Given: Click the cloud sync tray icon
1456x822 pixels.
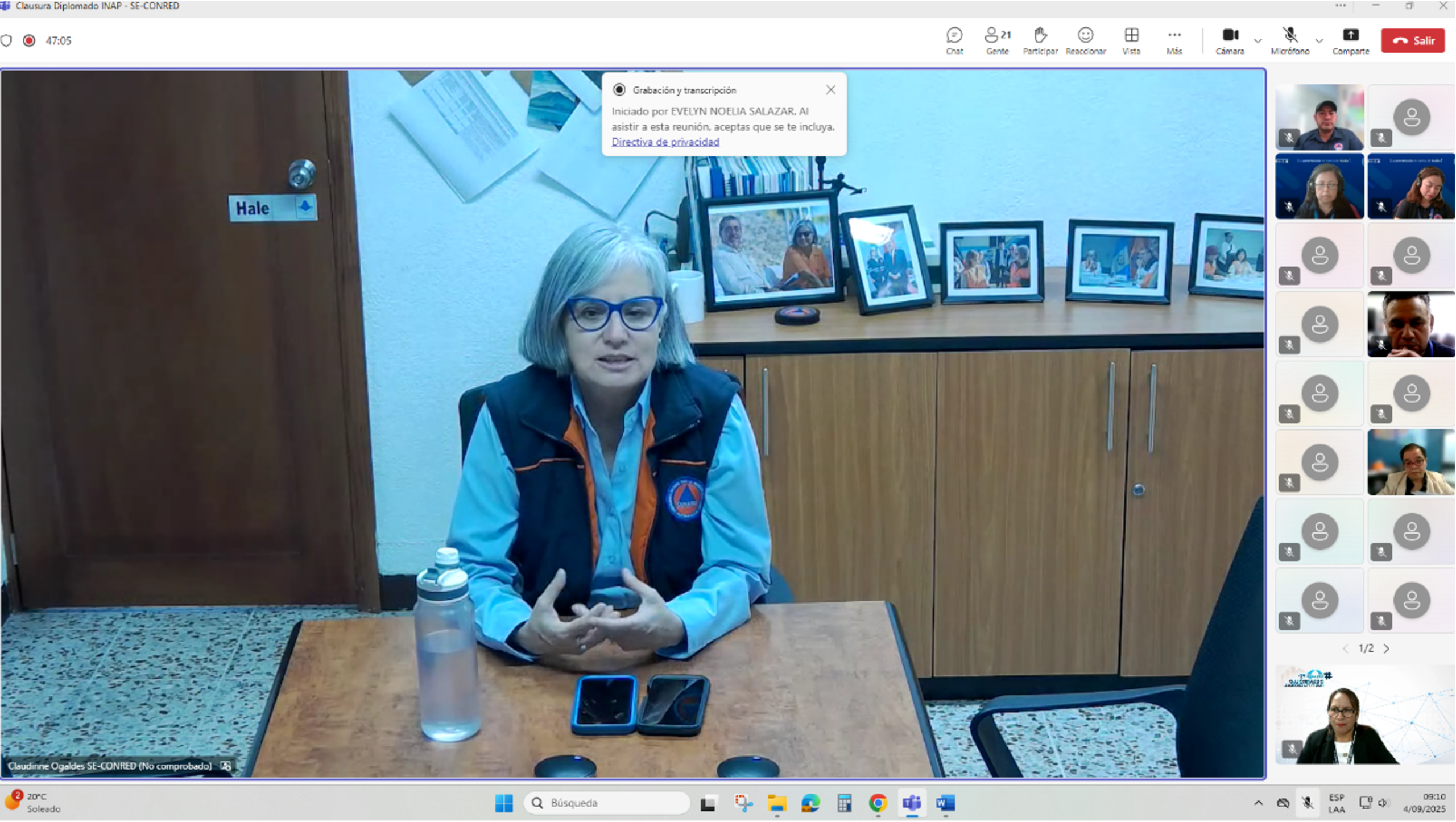Looking at the screenshot, I should [x=1283, y=803].
